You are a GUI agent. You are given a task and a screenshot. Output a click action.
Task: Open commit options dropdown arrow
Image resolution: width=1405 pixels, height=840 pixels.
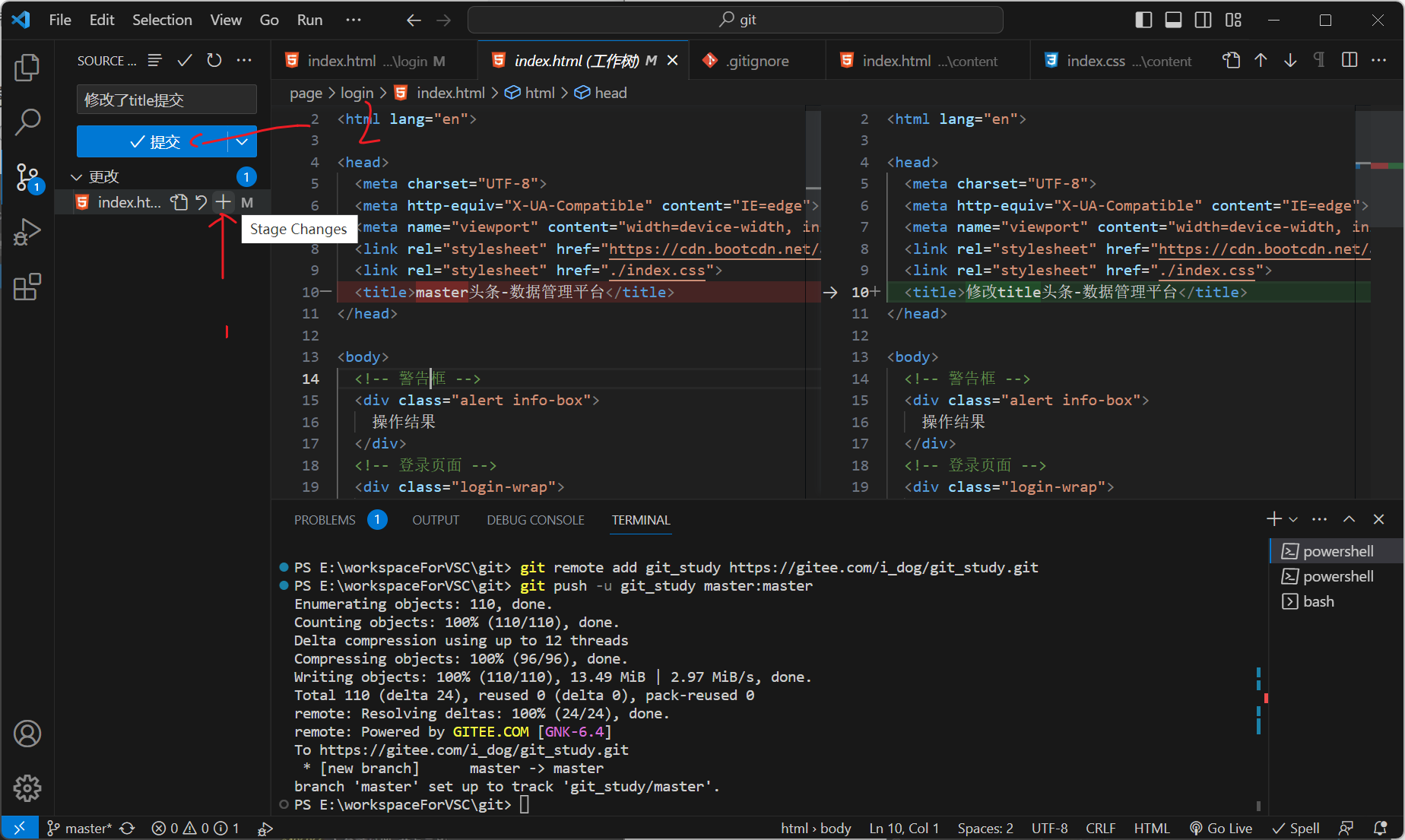point(242,141)
